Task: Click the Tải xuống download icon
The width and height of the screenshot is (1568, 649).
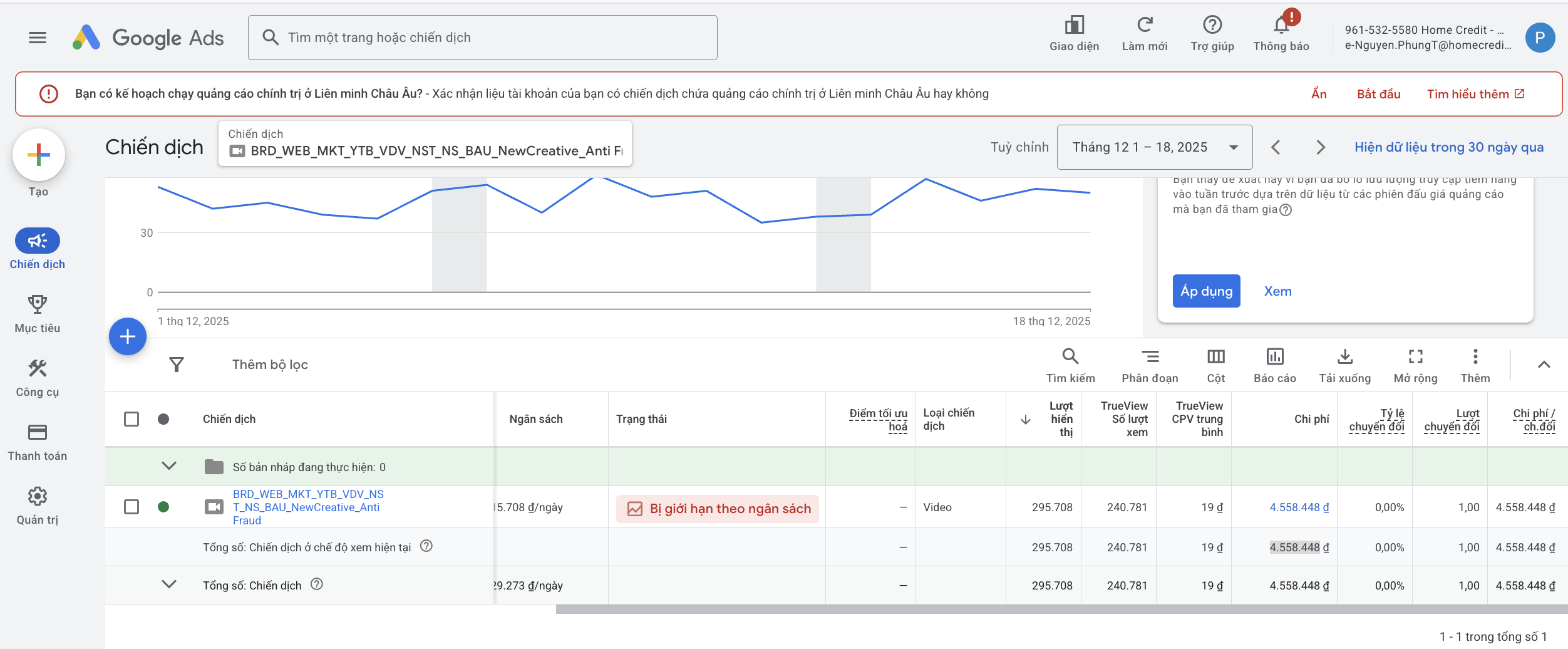Action: pos(1344,357)
